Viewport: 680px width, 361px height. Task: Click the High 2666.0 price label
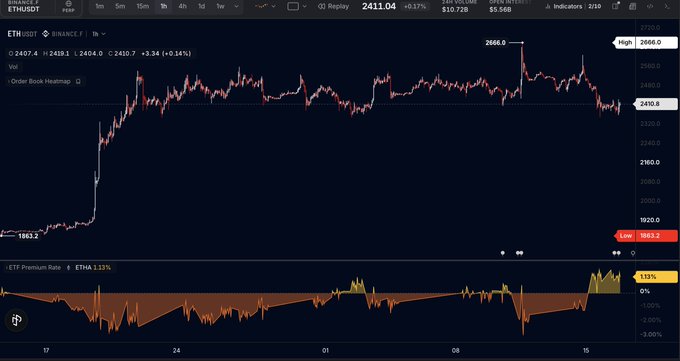click(645, 43)
